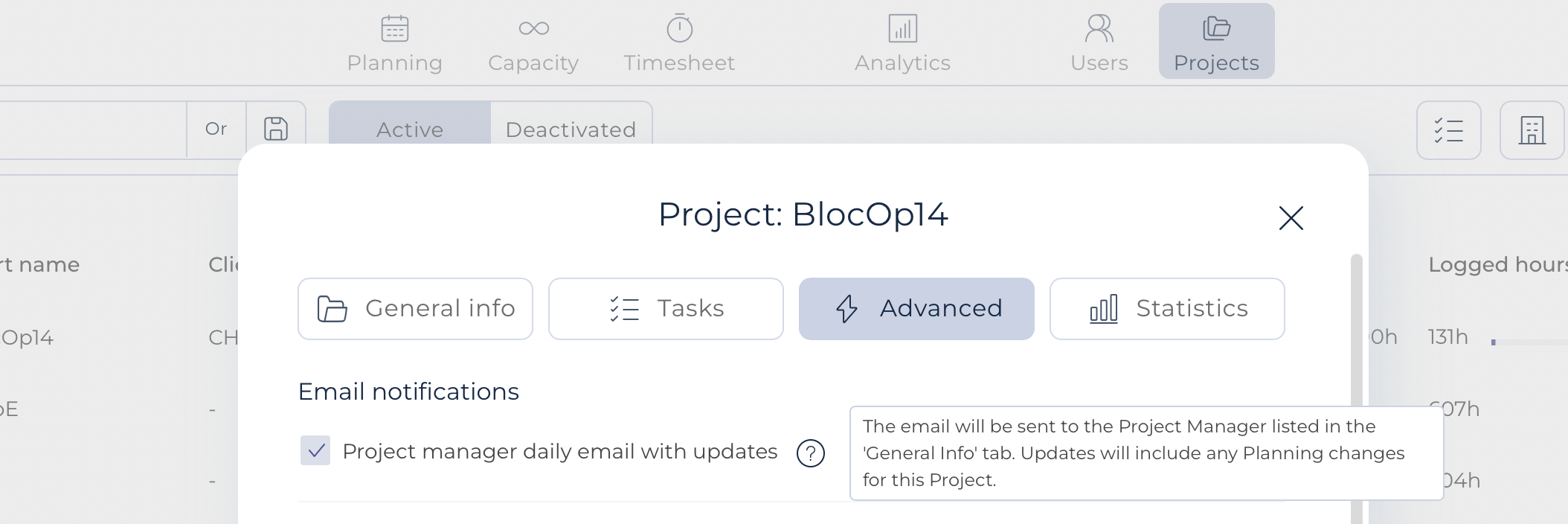The image size is (1568, 524).
Task: Click the building clients icon button
Action: pyautogui.click(x=1532, y=130)
